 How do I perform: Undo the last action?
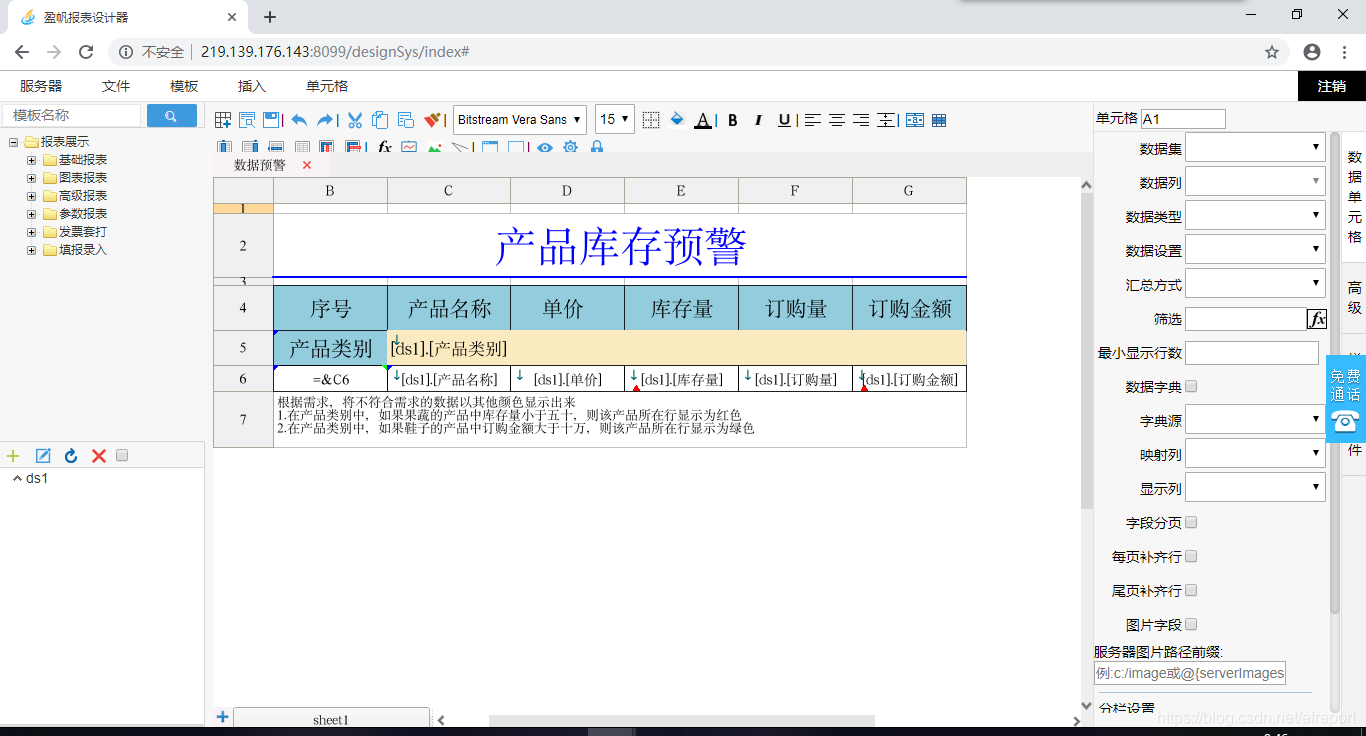point(299,120)
